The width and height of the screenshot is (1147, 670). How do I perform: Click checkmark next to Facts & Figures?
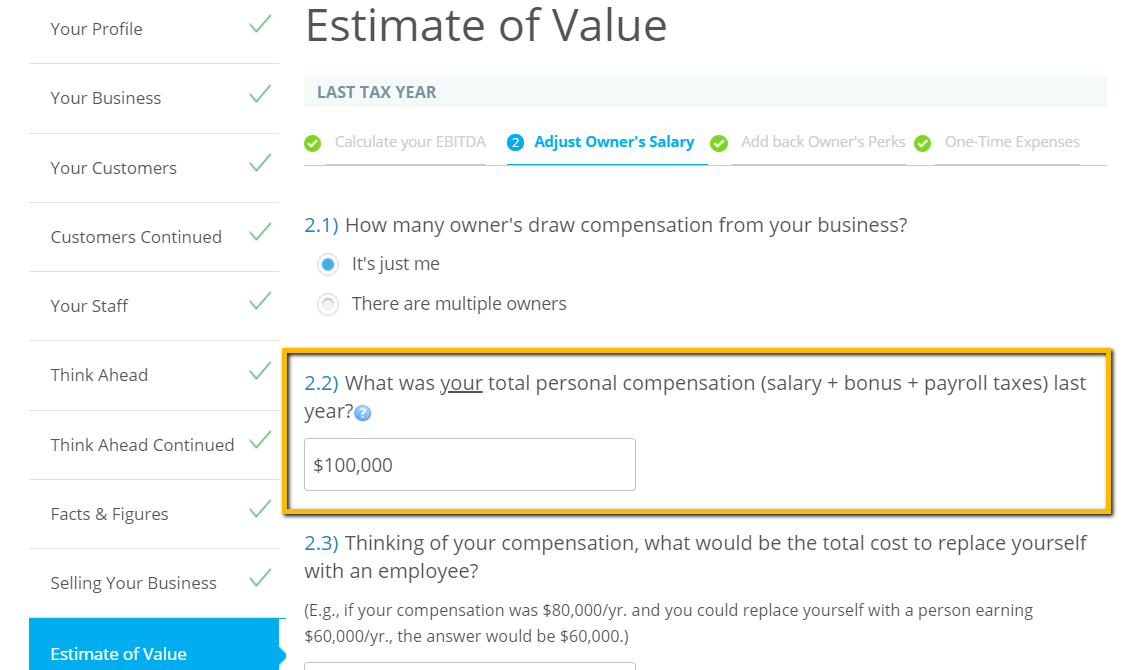(x=260, y=509)
